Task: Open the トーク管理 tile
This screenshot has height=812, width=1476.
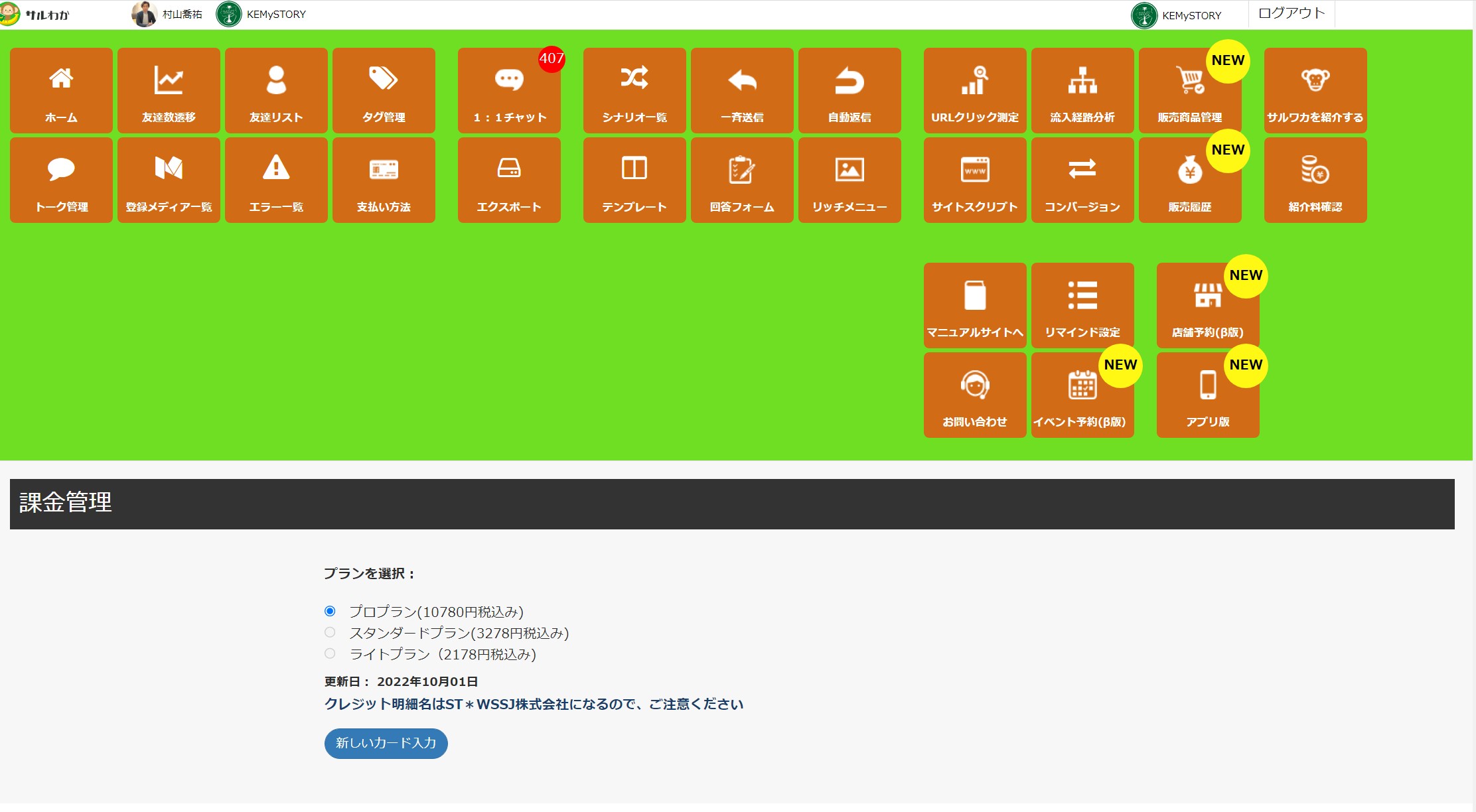Action: click(x=61, y=180)
